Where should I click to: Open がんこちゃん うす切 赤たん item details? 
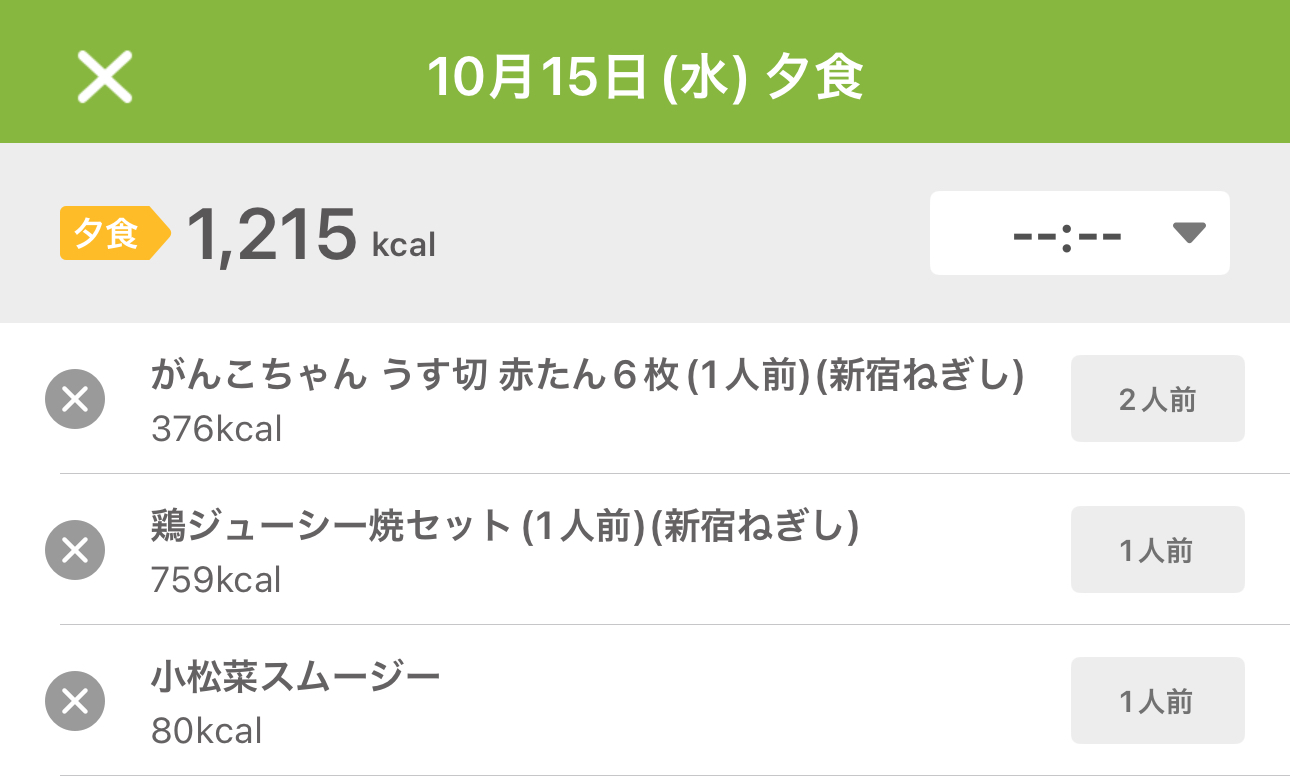[587, 377]
